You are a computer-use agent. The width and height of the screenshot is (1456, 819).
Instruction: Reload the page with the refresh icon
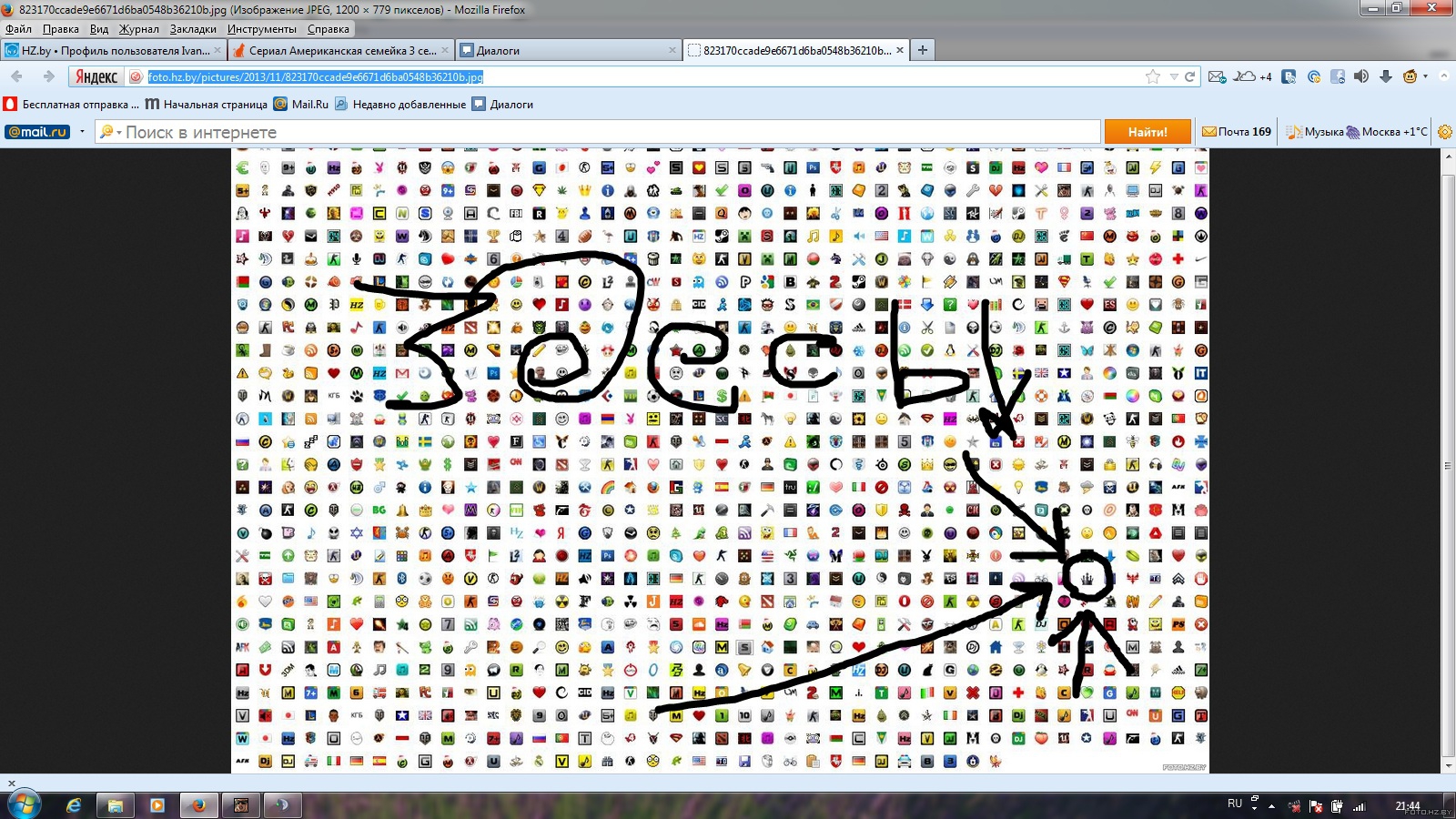tap(1189, 76)
